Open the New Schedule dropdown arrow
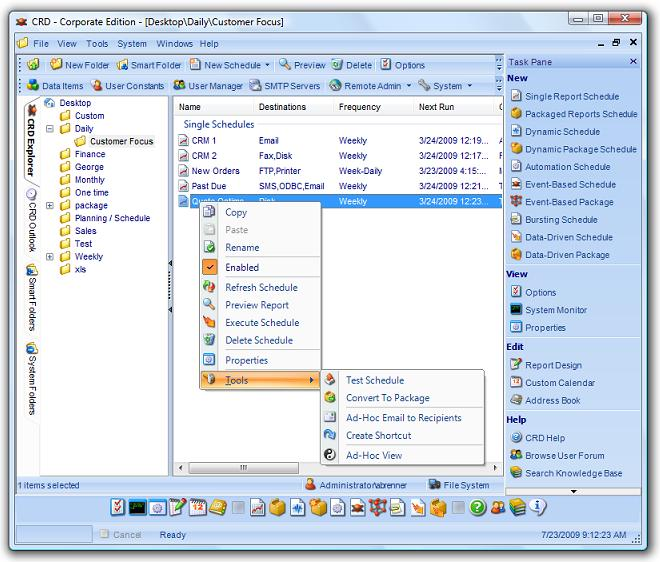 [x=267, y=65]
